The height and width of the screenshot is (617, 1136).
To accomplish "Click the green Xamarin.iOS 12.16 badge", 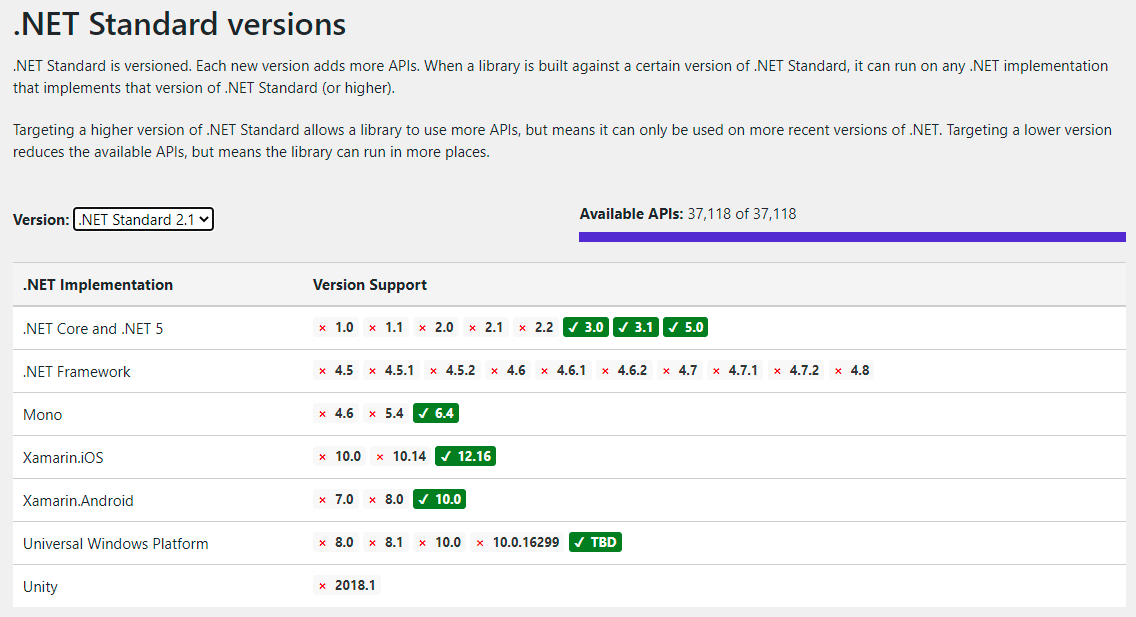I will pos(465,456).
